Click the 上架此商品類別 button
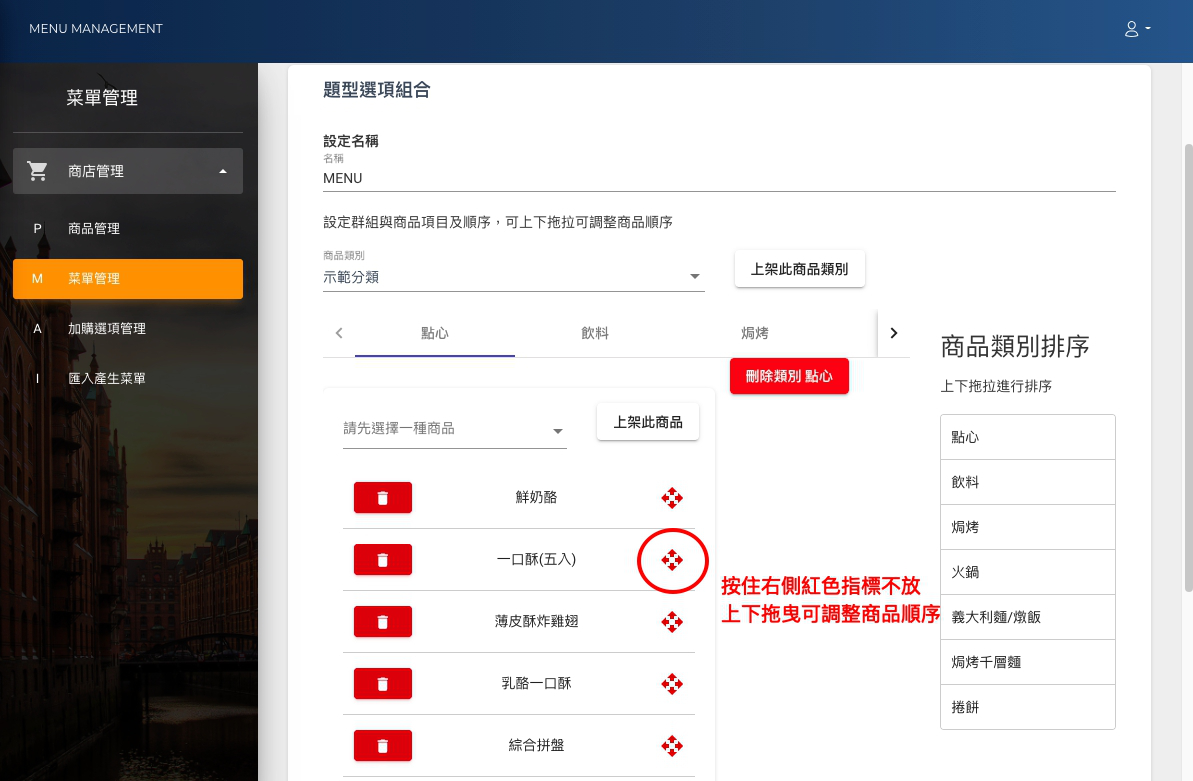This screenshot has width=1193, height=781. (x=800, y=269)
